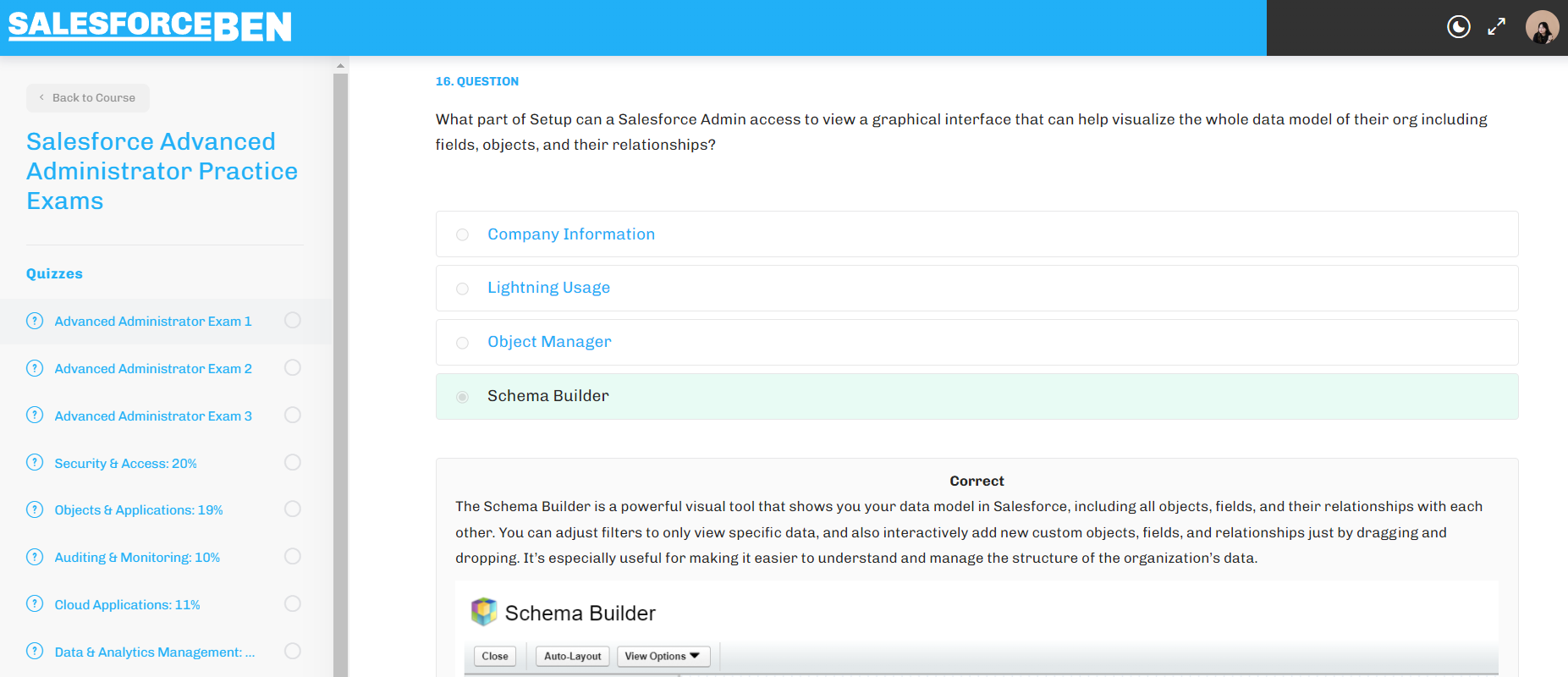The image size is (1568, 677).
Task: Open Salesforce Advanced Administrator Practice Exams title
Action: pos(162,171)
